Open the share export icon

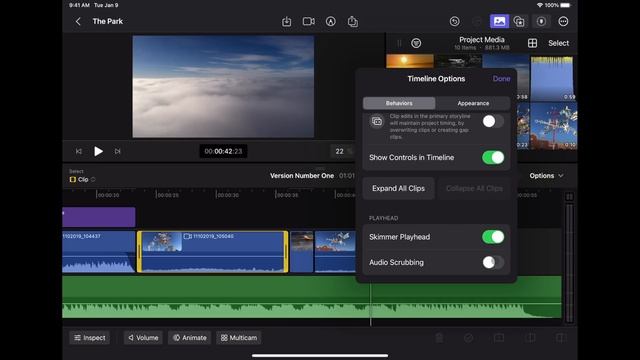click(x=353, y=21)
